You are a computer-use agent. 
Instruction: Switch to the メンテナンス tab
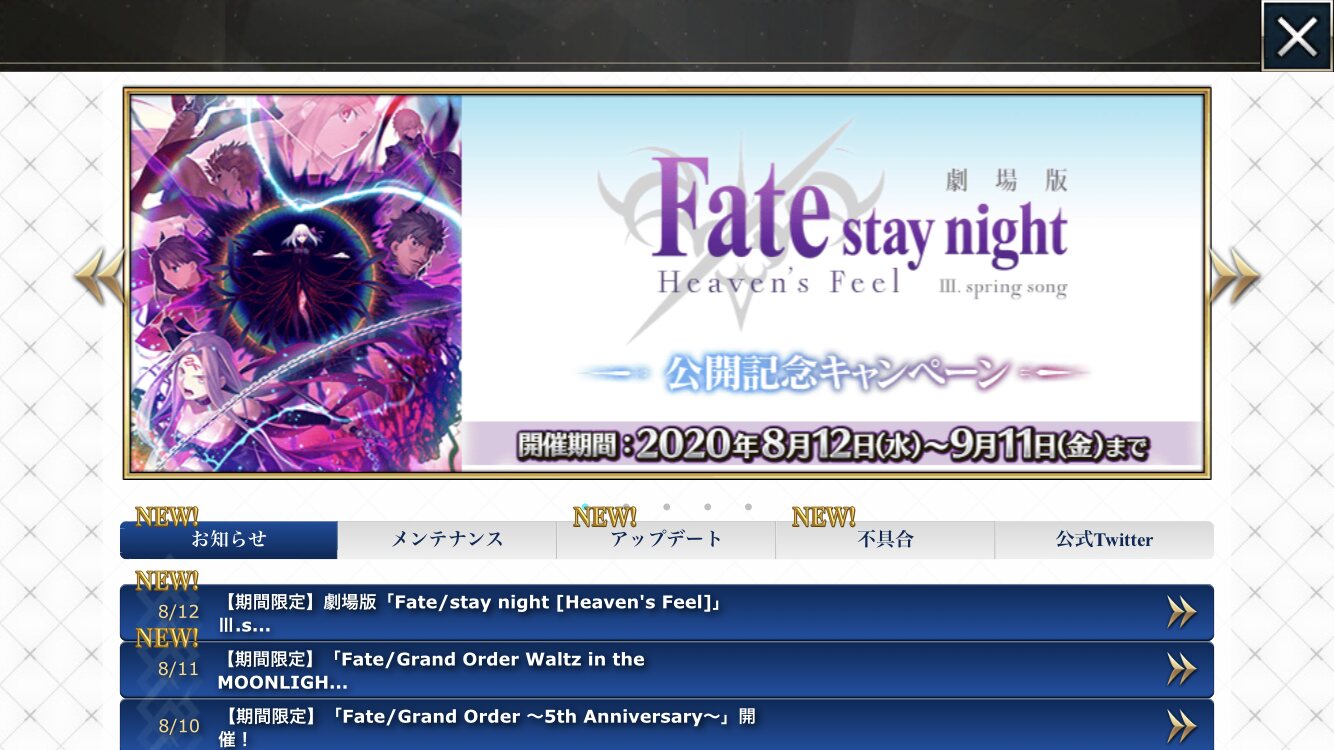coord(447,540)
